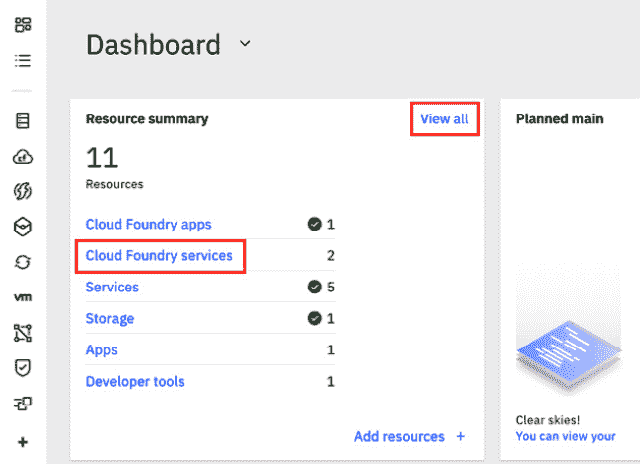Open the Developer tools link

(135, 382)
